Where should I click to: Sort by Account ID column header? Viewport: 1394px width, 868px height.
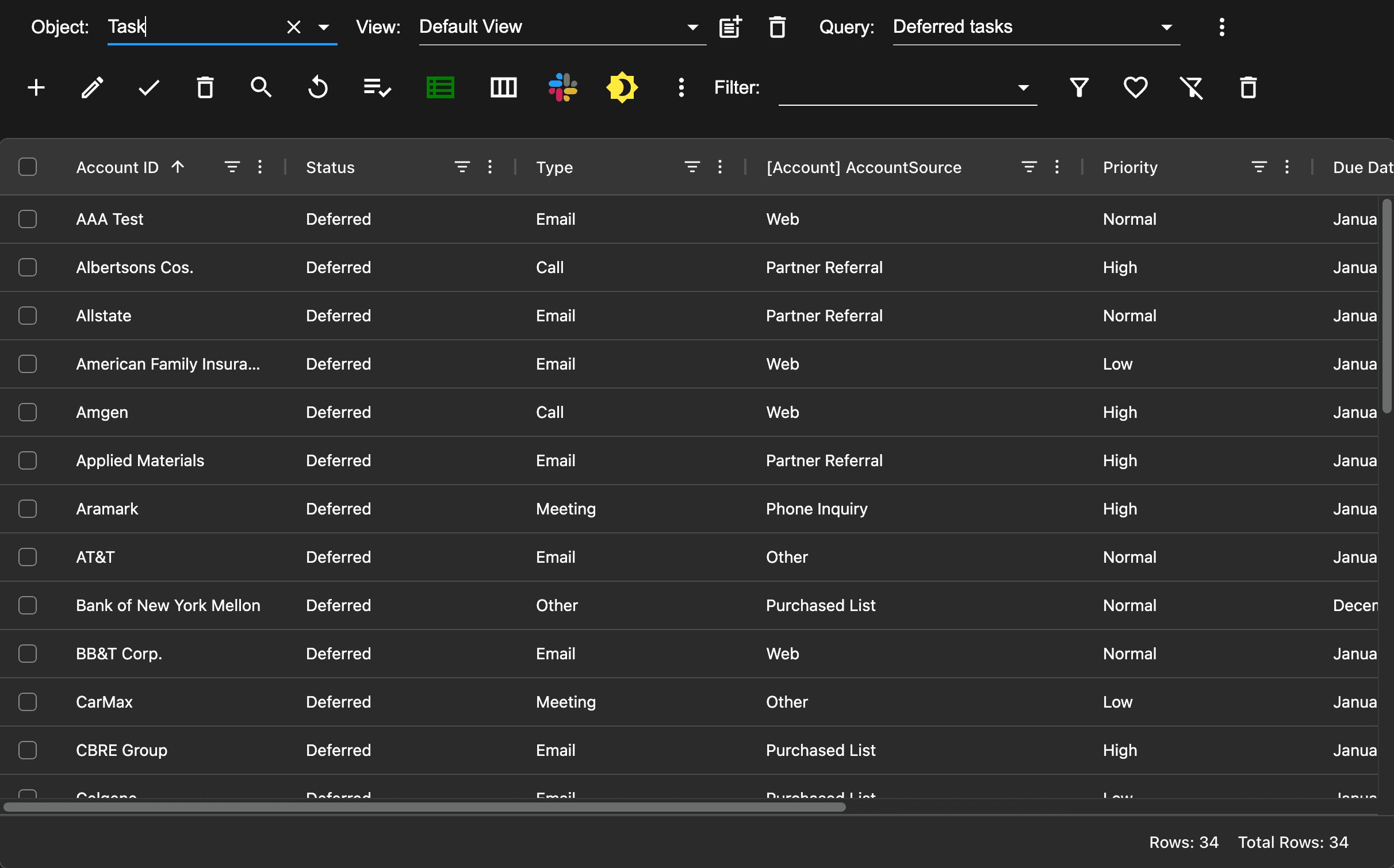pos(117,167)
